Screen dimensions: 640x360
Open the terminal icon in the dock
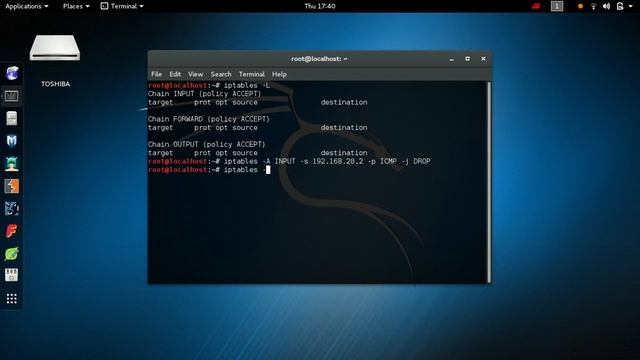[x=11, y=96]
